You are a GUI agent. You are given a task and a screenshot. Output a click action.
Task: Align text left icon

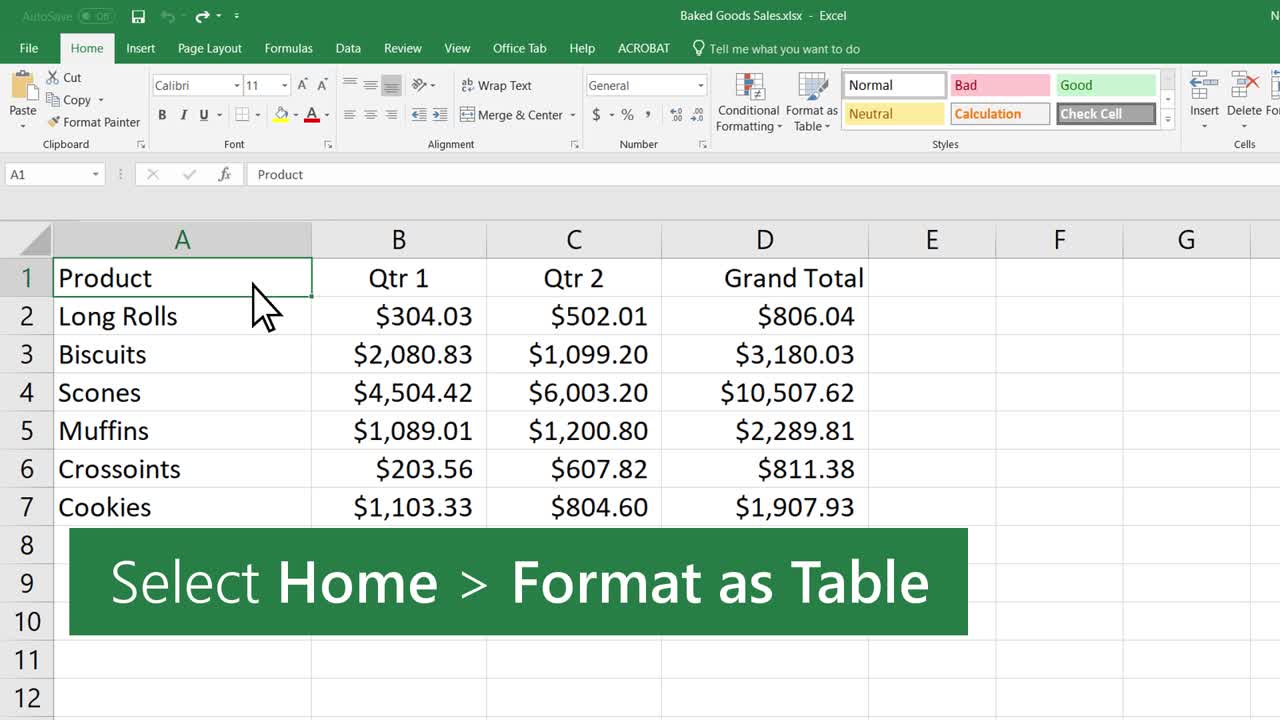[x=350, y=115]
